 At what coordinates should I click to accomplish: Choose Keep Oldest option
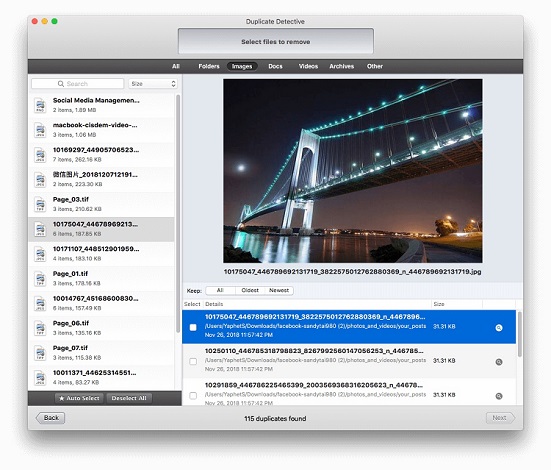250,290
